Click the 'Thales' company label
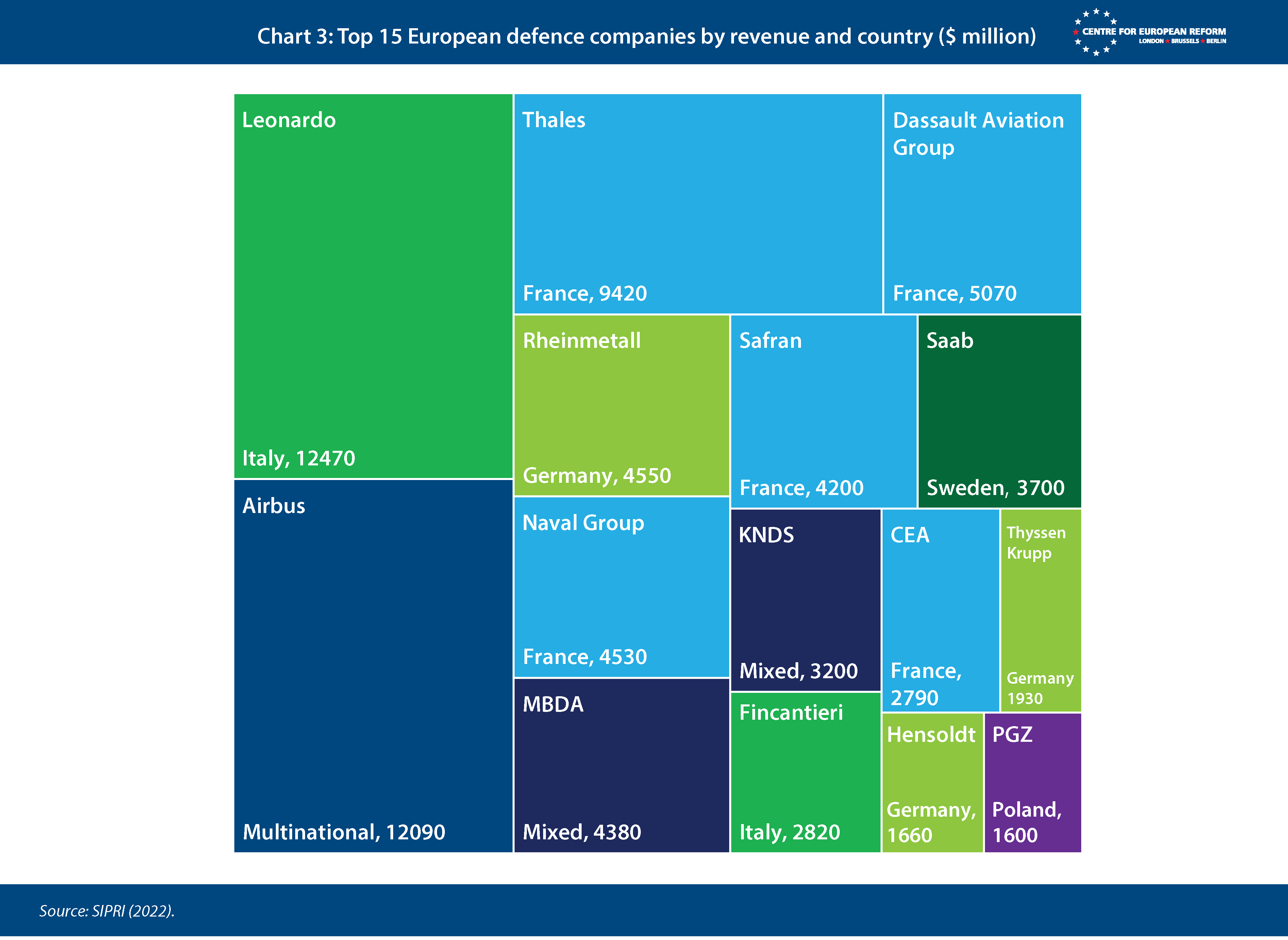This screenshot has height=940, width=1288. click(x=554, y=120)
